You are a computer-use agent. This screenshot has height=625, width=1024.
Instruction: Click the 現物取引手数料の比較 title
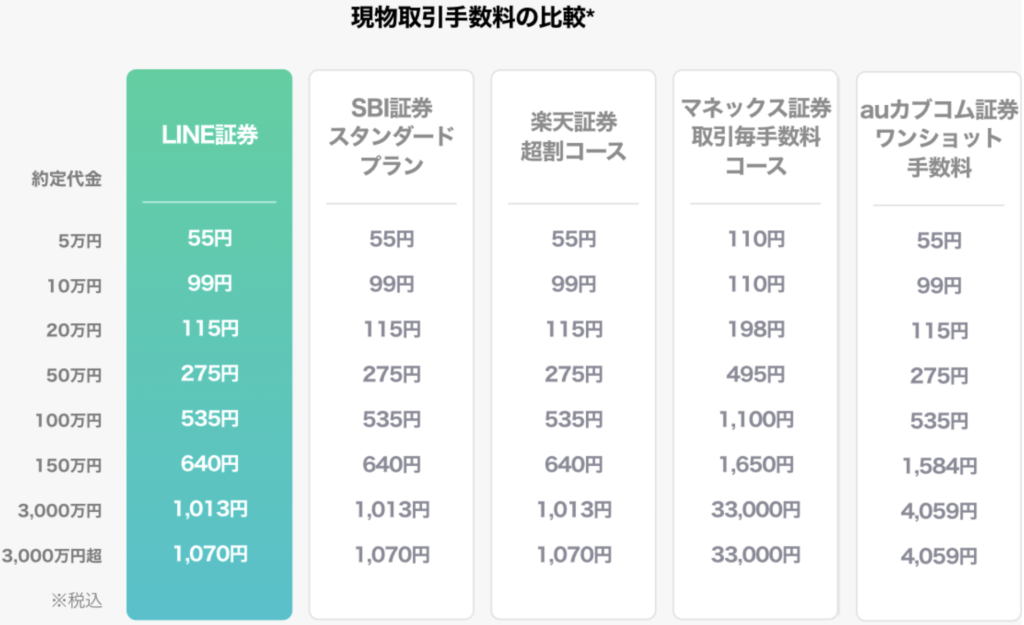(473, 18)
